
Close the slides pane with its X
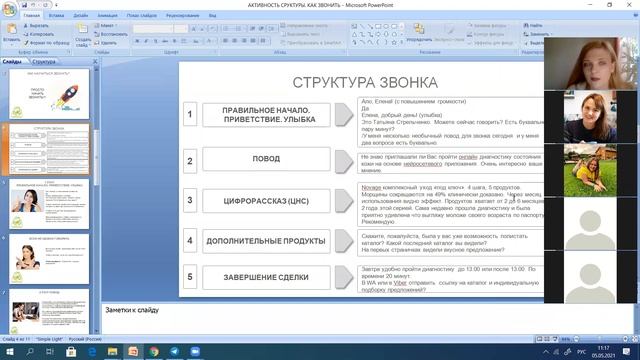pyautogui.click(x=95, y=61)
